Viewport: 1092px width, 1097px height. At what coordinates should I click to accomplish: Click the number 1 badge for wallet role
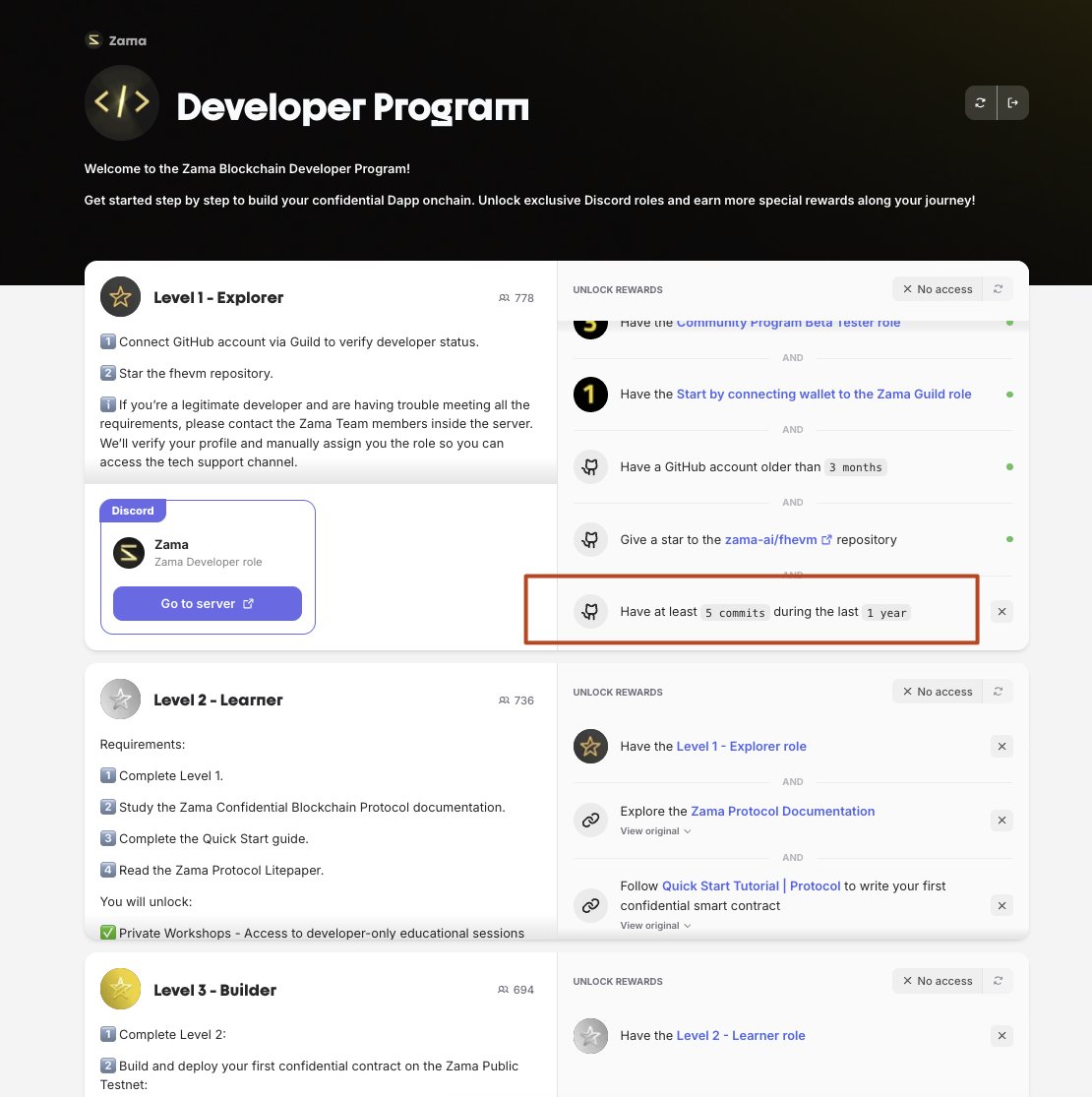(590, 395)
